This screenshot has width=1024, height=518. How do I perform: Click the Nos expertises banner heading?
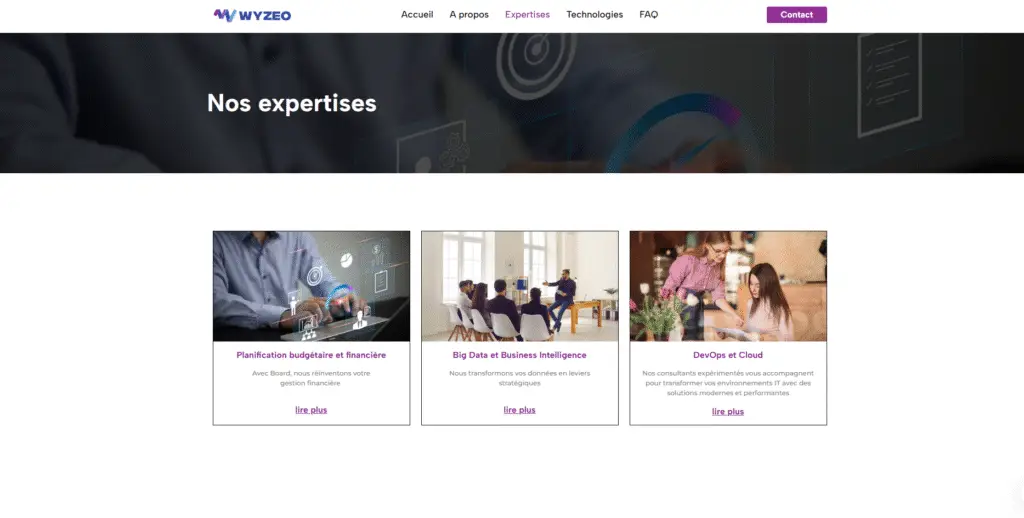tap(291, 103)
